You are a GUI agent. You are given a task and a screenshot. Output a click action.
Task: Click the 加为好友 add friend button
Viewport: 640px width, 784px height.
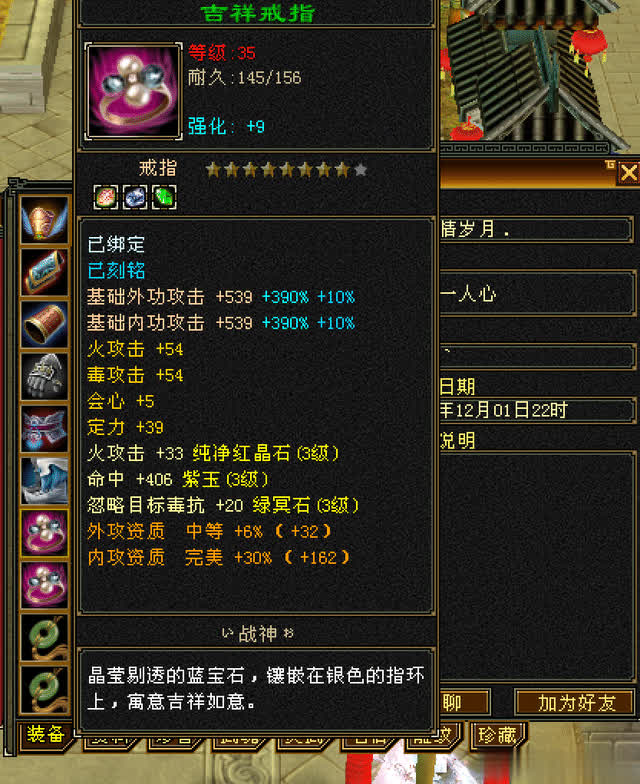(x=576, y=703)
